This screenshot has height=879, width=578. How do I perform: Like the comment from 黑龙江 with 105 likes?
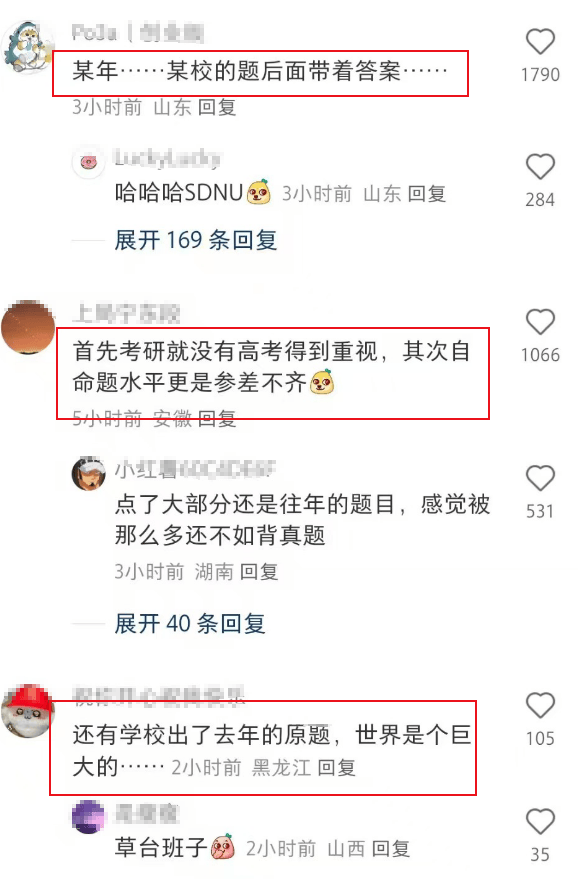click(x=540, y=705)
